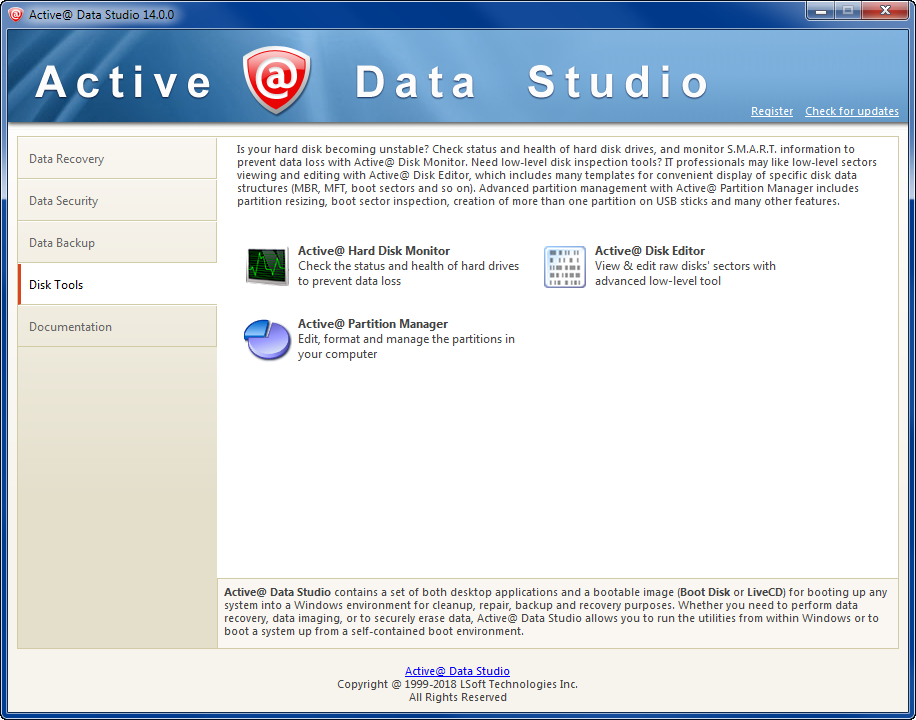
Task: Minimize the Data Studio window
Action: coord(821,12)
